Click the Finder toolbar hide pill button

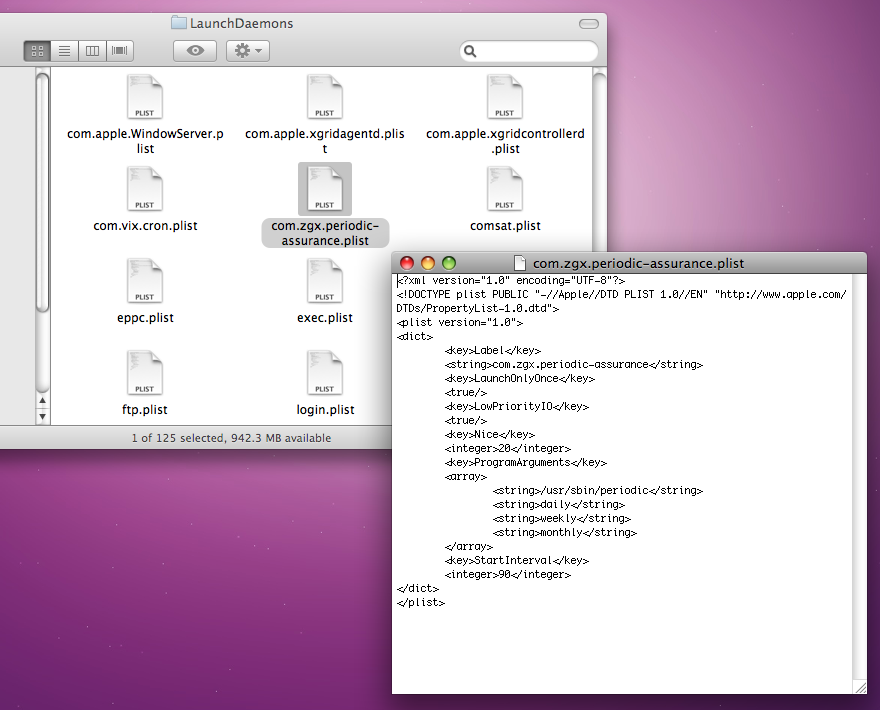coord(589,24)
